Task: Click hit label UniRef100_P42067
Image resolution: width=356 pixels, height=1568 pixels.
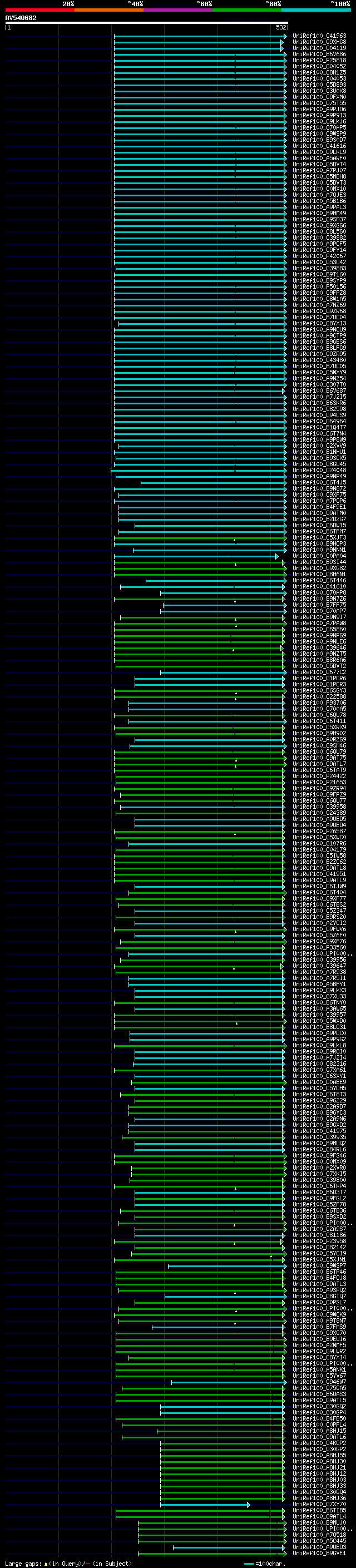Action: click(x=319, y=256)
